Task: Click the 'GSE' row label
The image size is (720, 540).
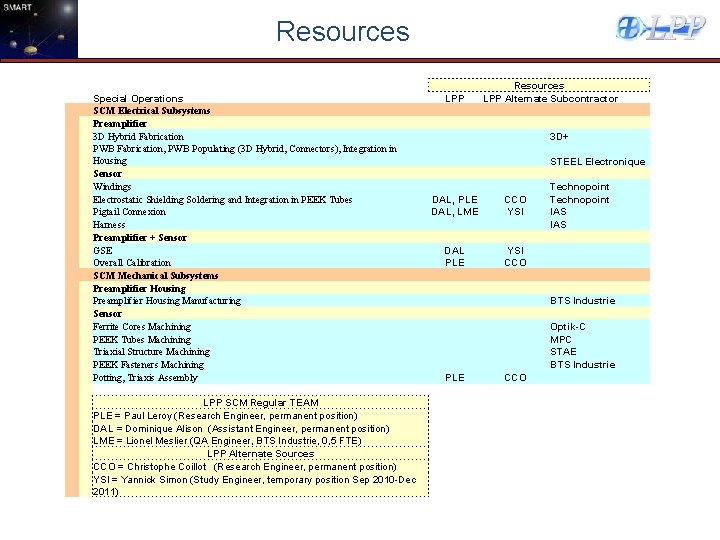Action: [102, 250]
